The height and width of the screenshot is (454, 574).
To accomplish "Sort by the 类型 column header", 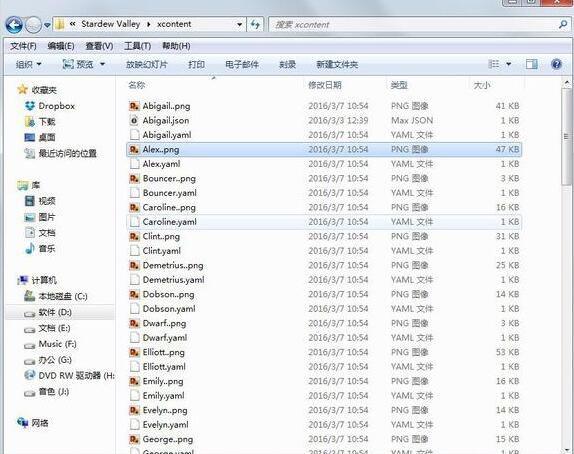I will [x=399, y=85].
